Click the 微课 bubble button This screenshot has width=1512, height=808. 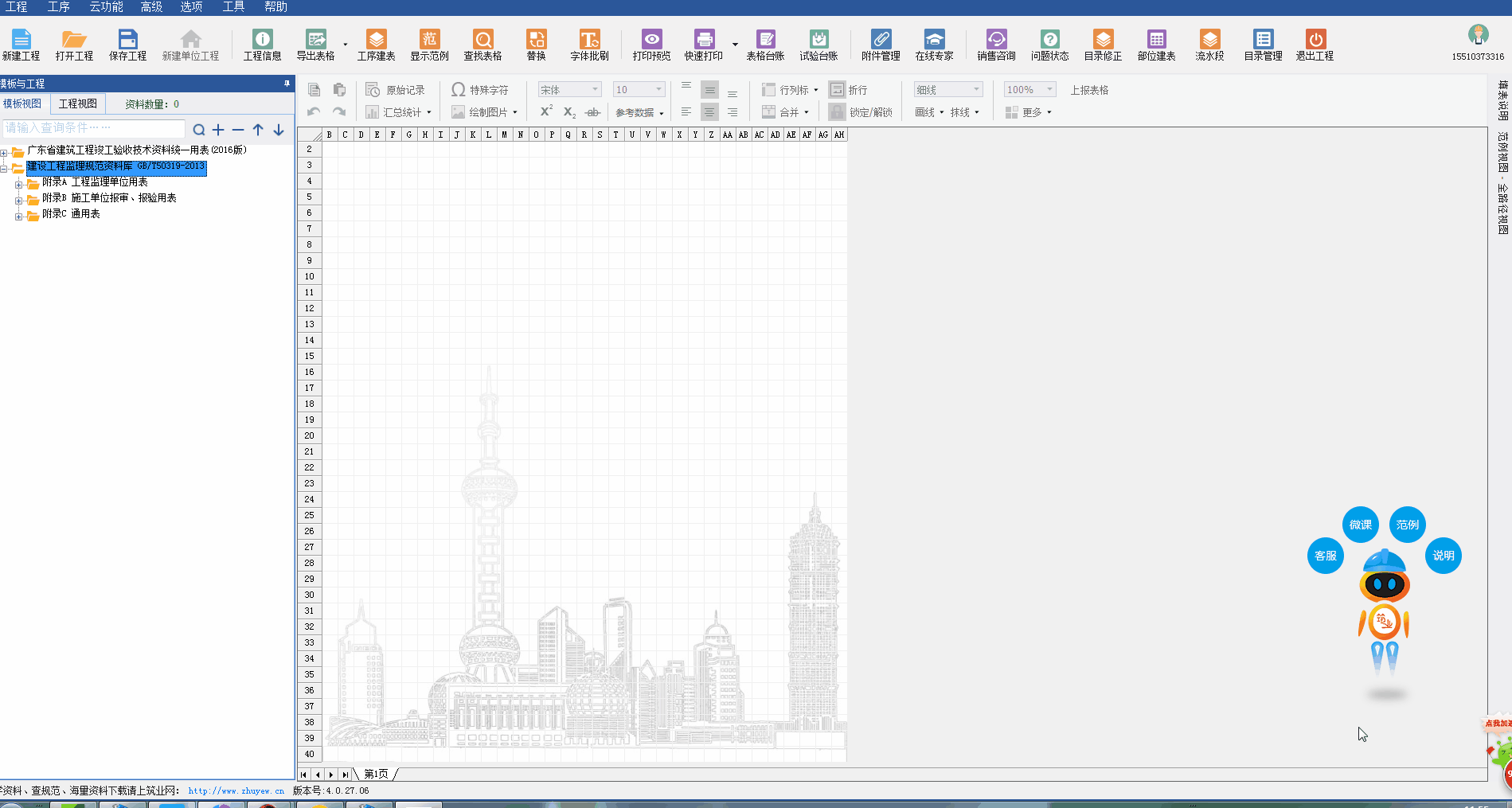point(1360,525)
